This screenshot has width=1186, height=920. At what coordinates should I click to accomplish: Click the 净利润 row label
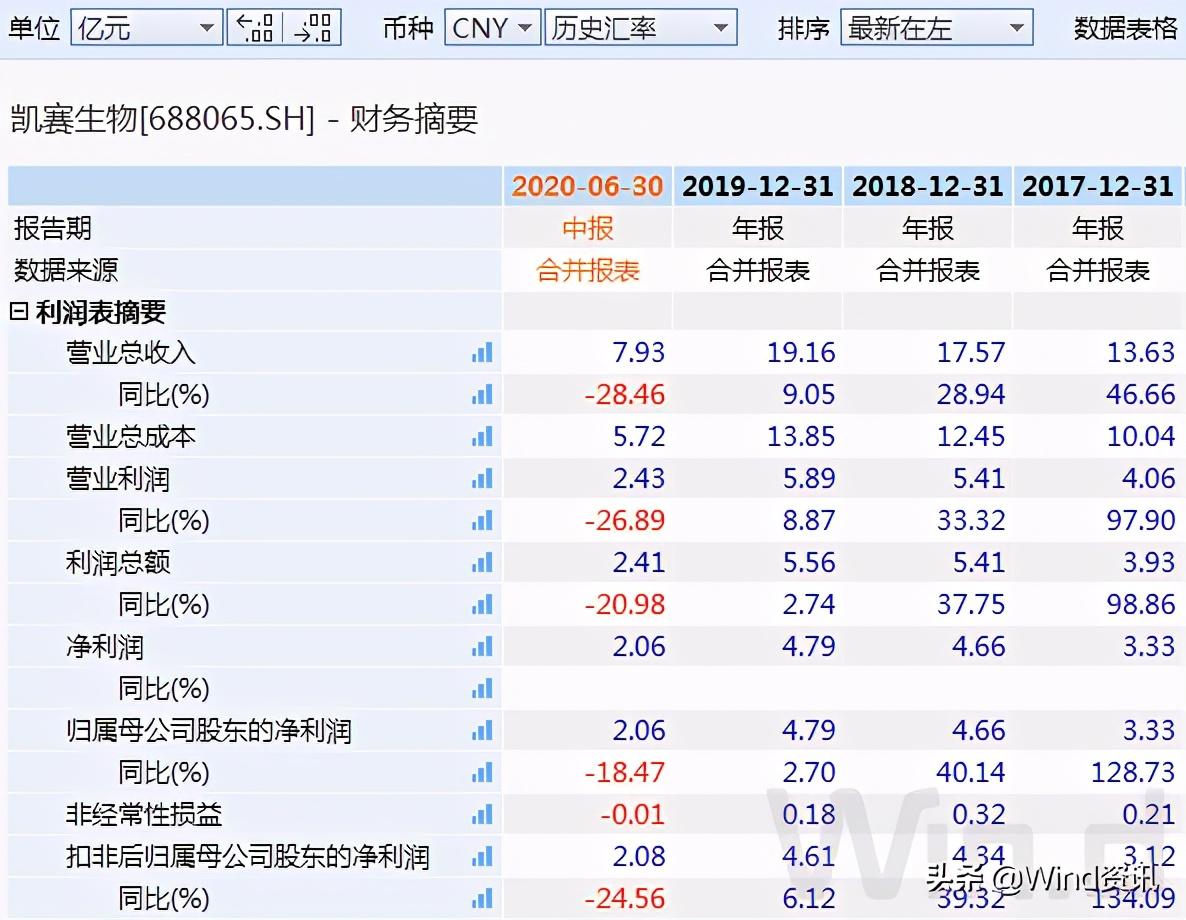coord(104,646)
